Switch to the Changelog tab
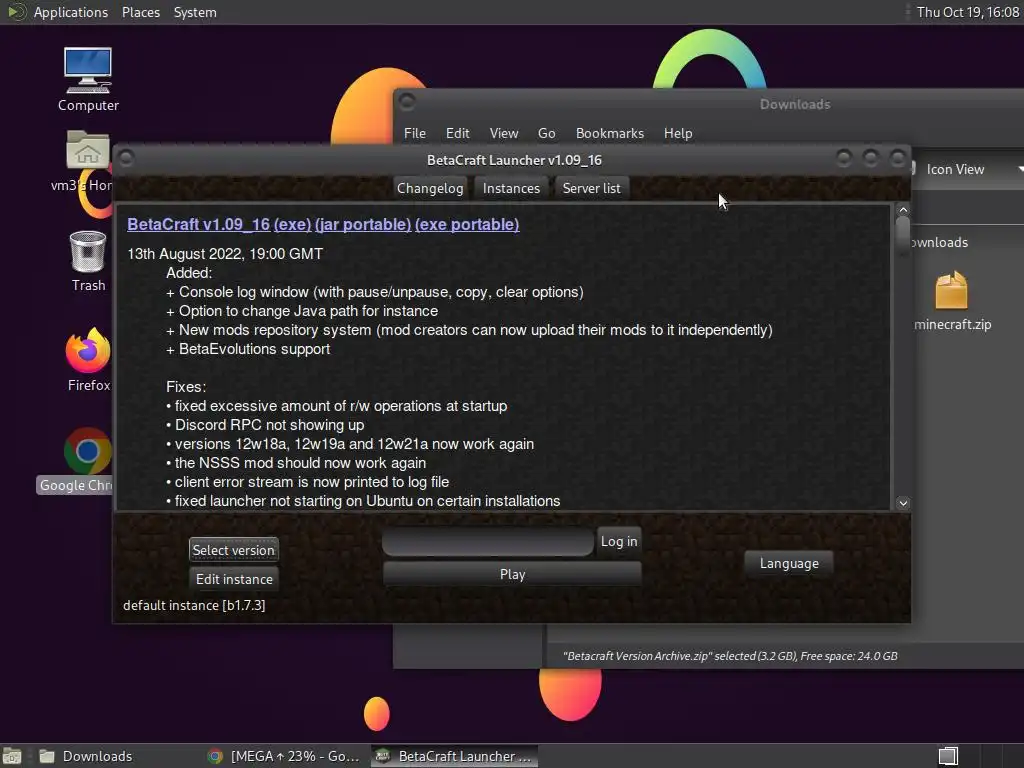The image size is (1024, 768). point(430,188)
